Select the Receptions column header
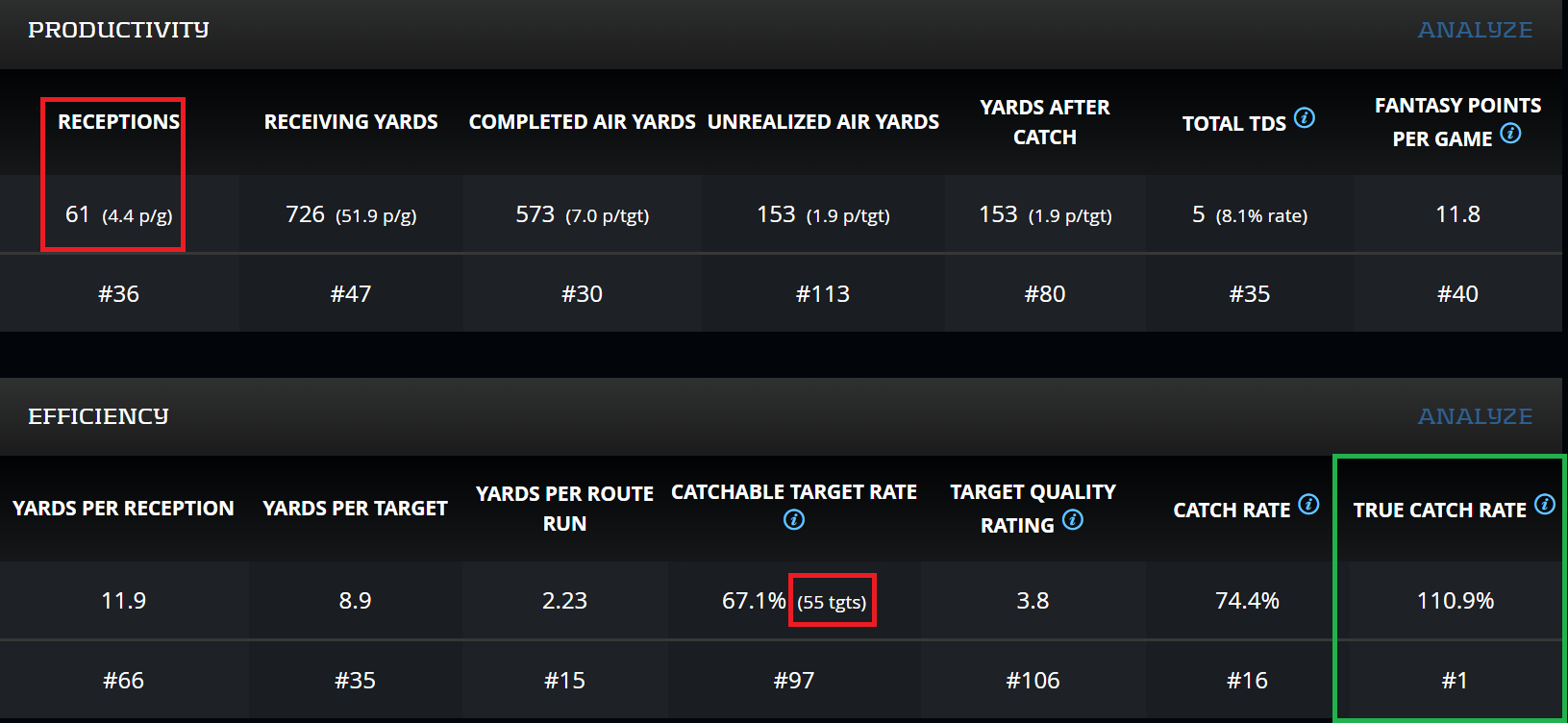This screenshot has width=1568, height=723. (x=118, y=122)
